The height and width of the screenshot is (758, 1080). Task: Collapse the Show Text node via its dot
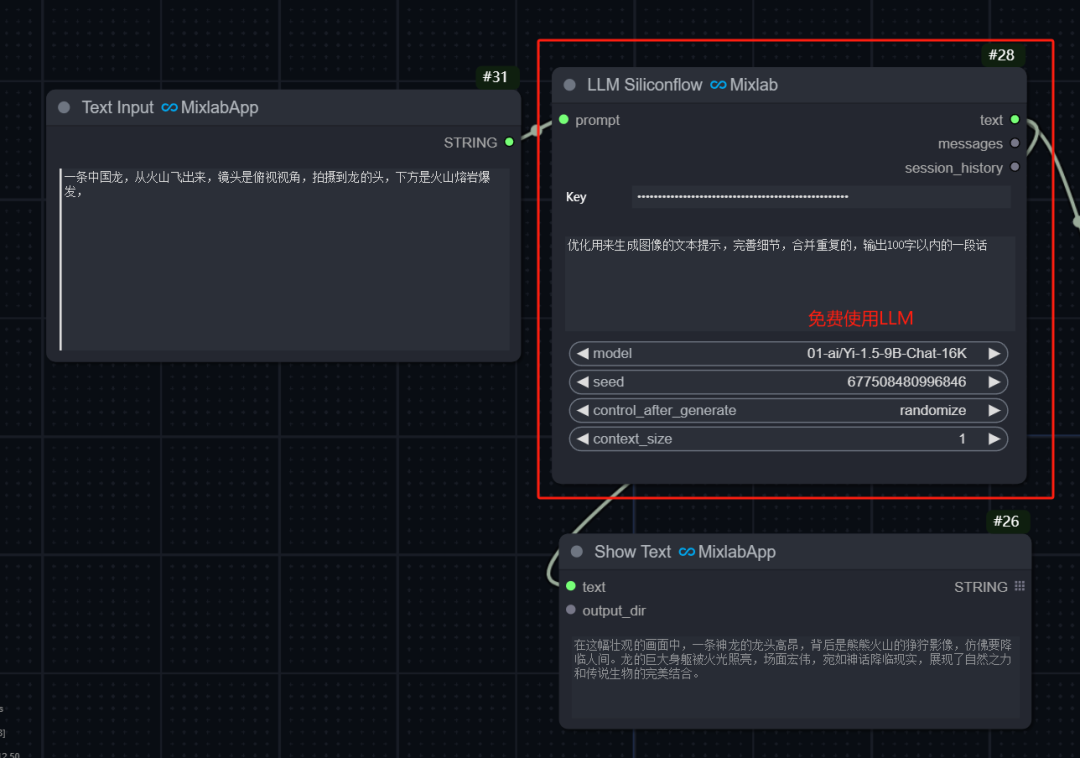(x=577, y=551)
